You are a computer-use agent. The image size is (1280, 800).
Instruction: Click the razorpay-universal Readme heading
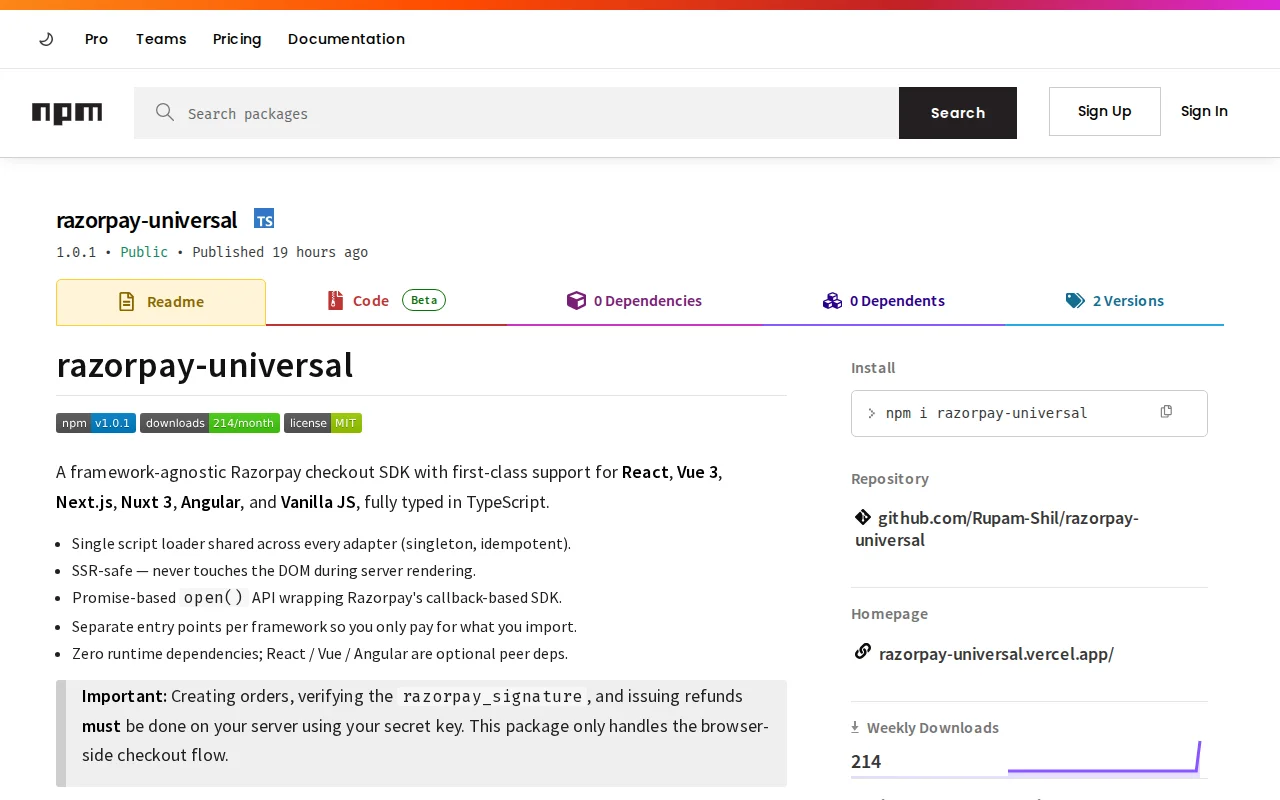[205, 366]
